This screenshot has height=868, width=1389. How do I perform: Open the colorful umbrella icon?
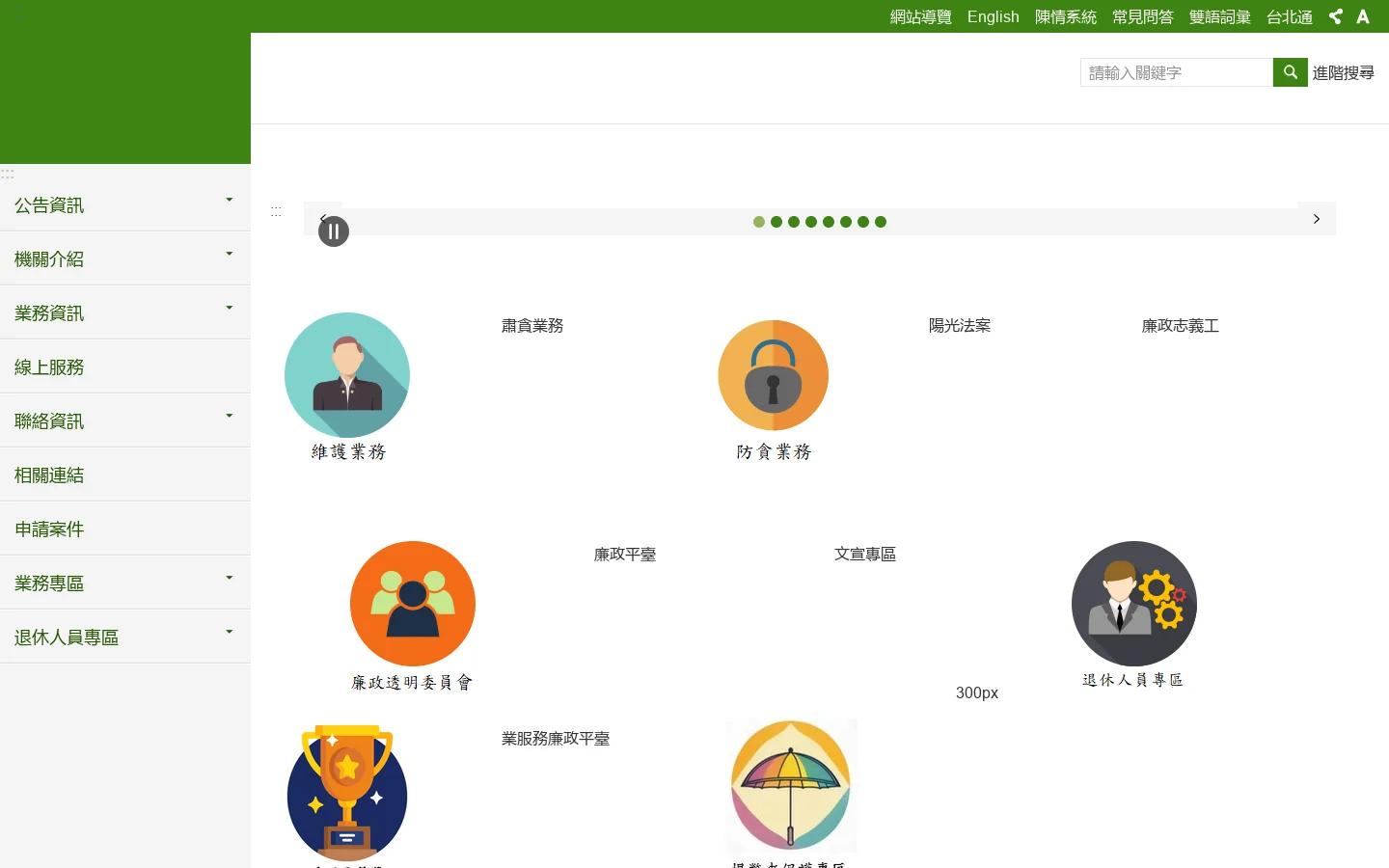point(791,785)
